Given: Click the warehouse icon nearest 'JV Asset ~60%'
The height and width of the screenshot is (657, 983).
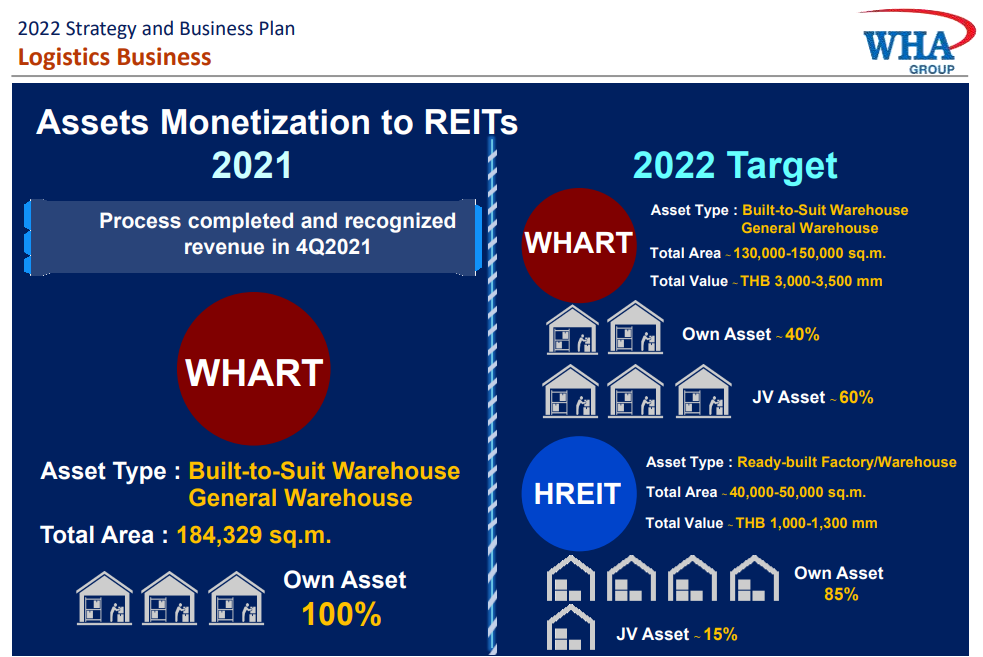Looking at the screenshot, I should tap(703, 391).
